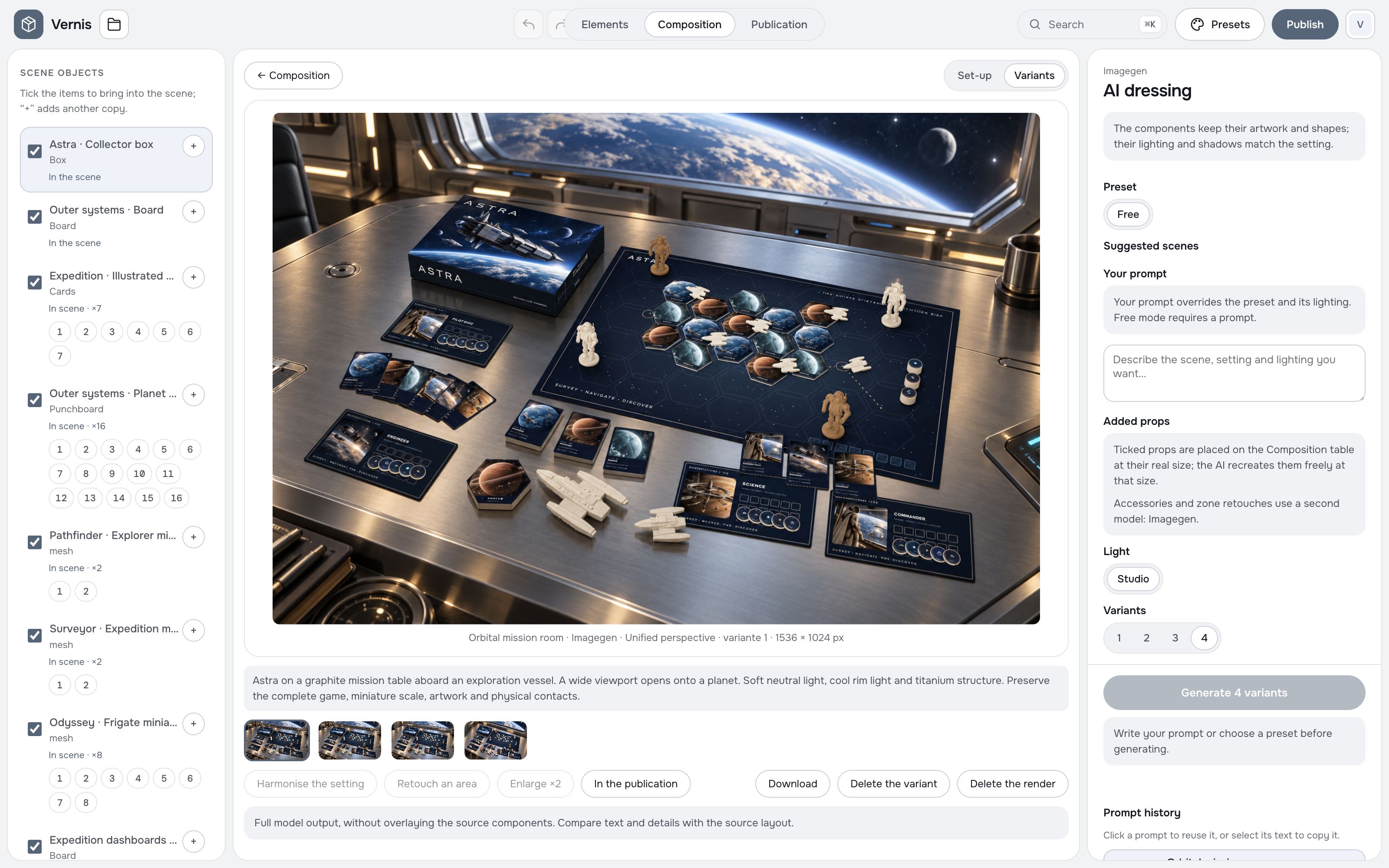Untick the Outer systems Board checkbox
The width and height of the screenshot is (1389, 868).
[x=34, y=217]
